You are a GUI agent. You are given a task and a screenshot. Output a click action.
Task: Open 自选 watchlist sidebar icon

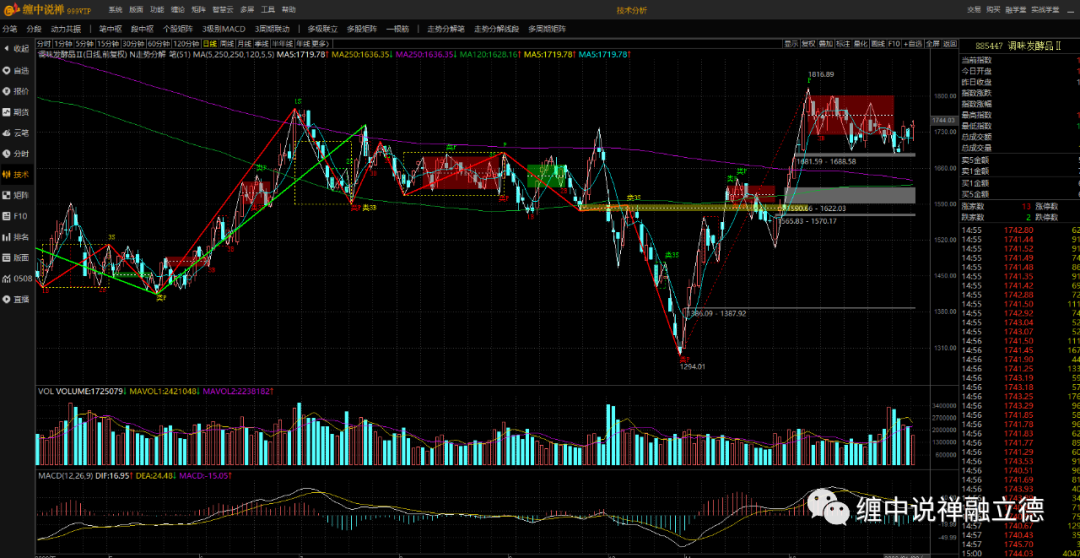pos(16,70)
